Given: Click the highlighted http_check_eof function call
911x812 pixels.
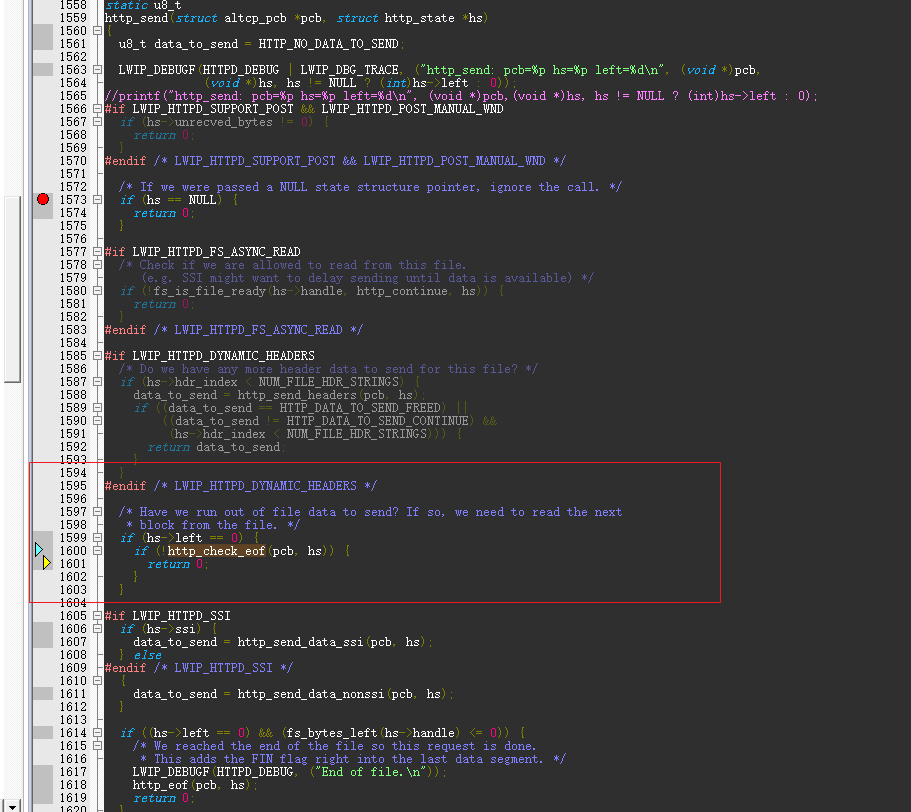Looking at the screenshot, I should 216,551.
